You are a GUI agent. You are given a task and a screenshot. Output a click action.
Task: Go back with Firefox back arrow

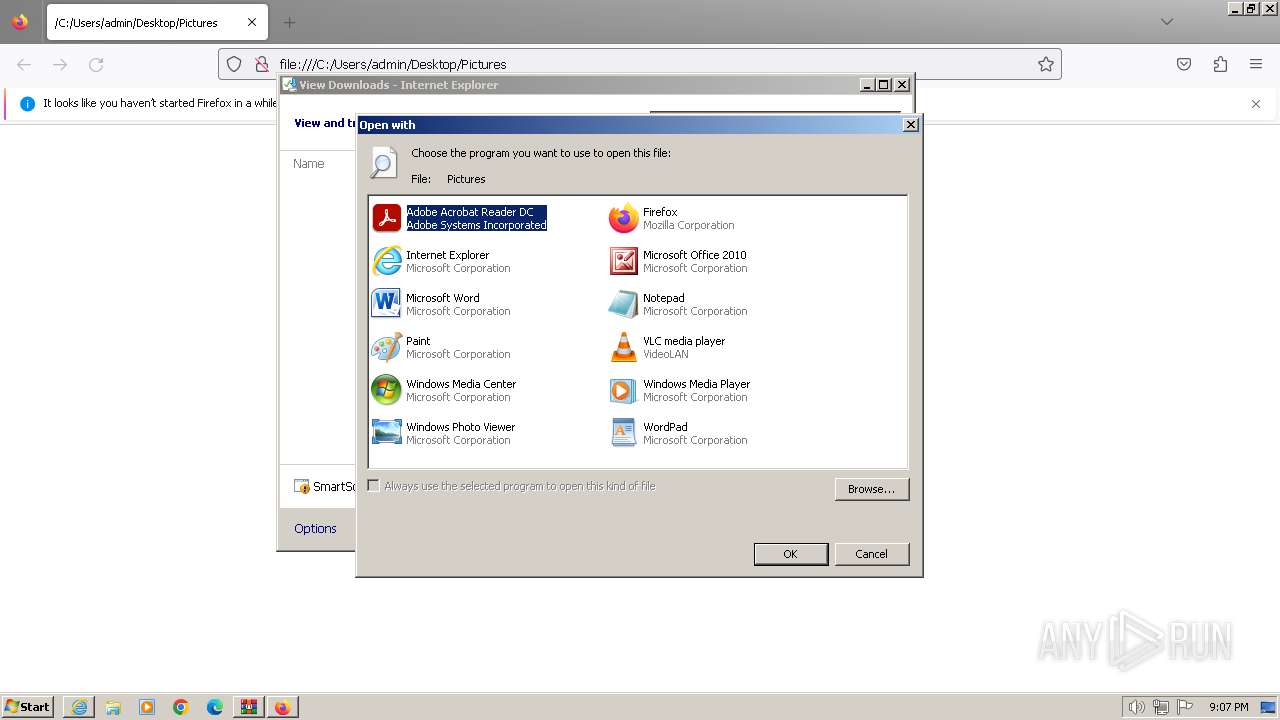24,64
